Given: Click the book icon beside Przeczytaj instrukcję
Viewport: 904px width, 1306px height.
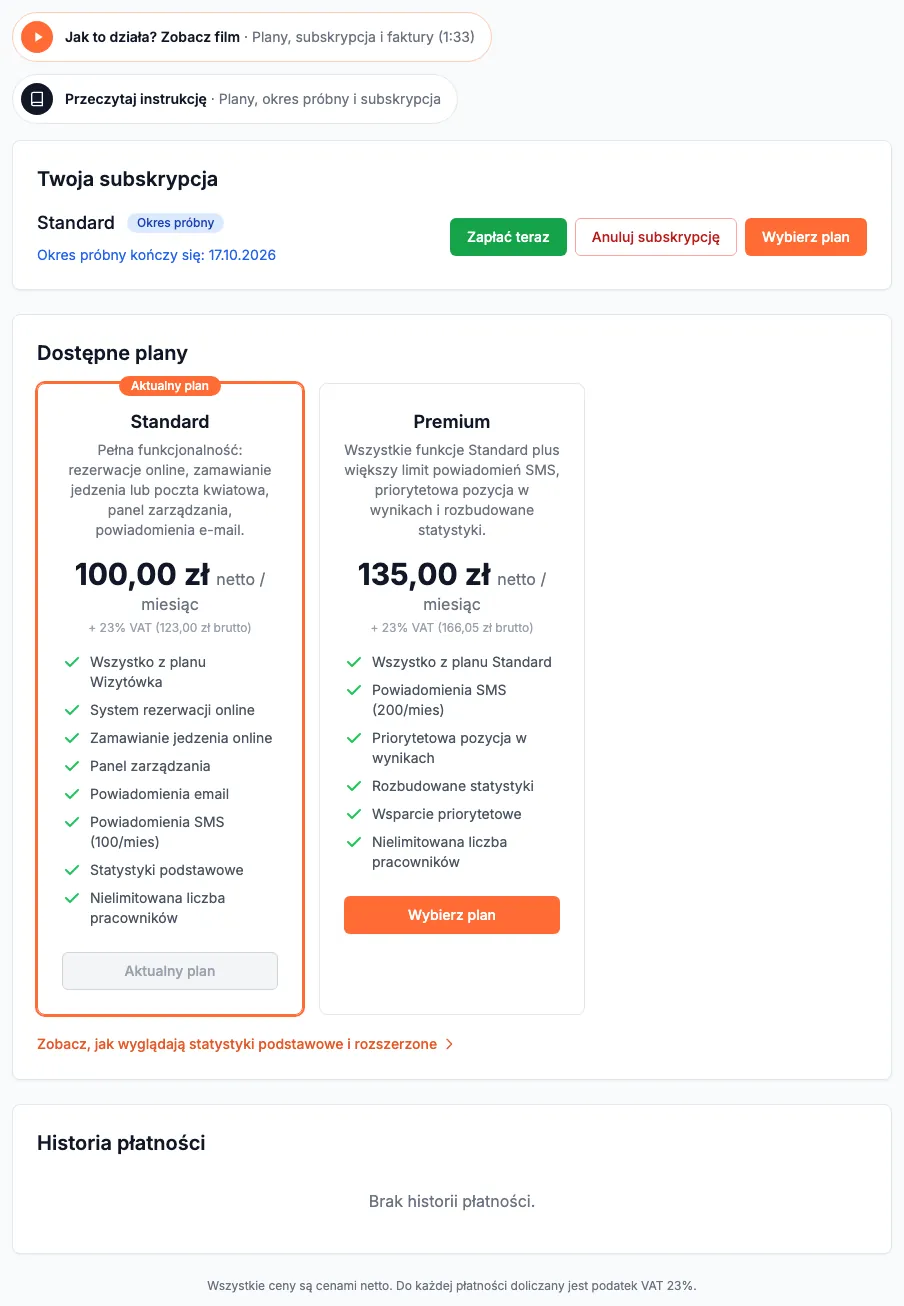Looking at the screenshot, I should point(37,99).
